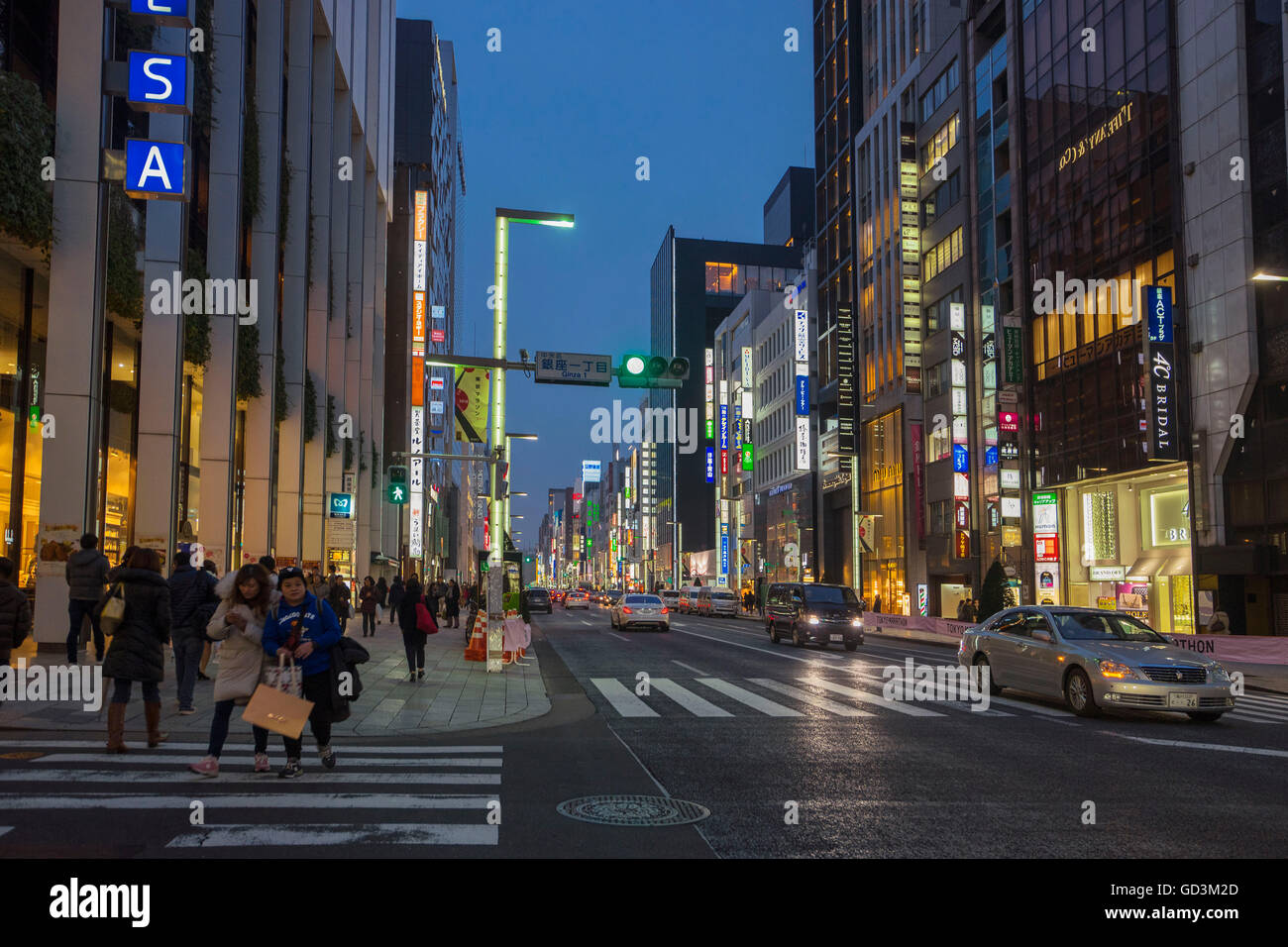Click the blue "A" sign on the building
1288x947 pixels.
[x=155, y=168]
